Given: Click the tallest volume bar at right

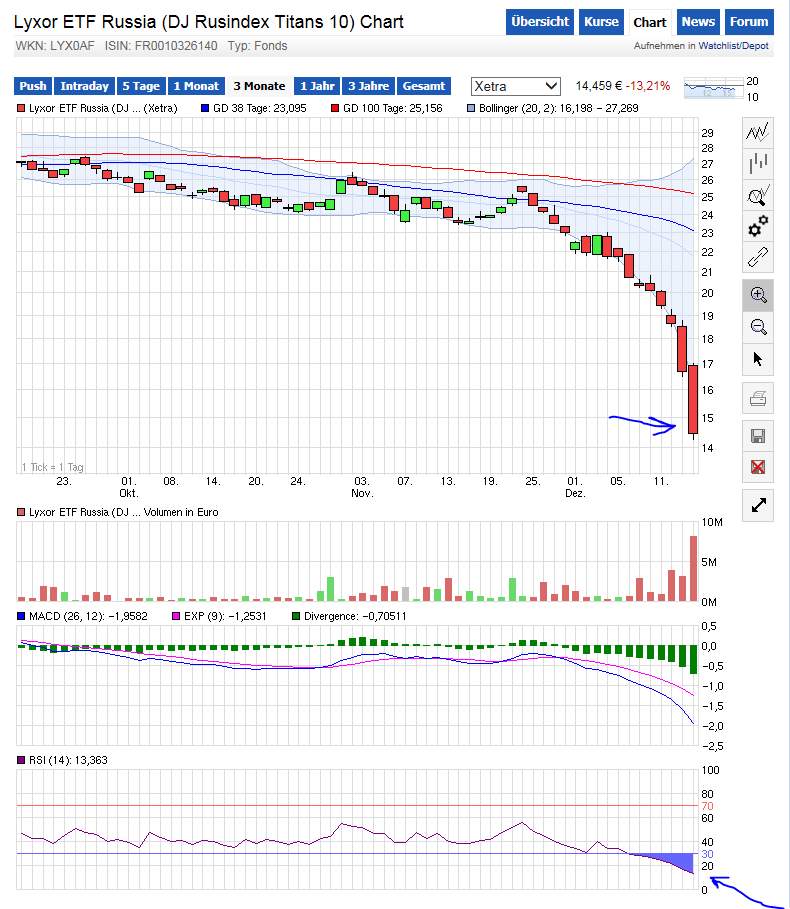Looking at the screenshot, I should [693, 568].
